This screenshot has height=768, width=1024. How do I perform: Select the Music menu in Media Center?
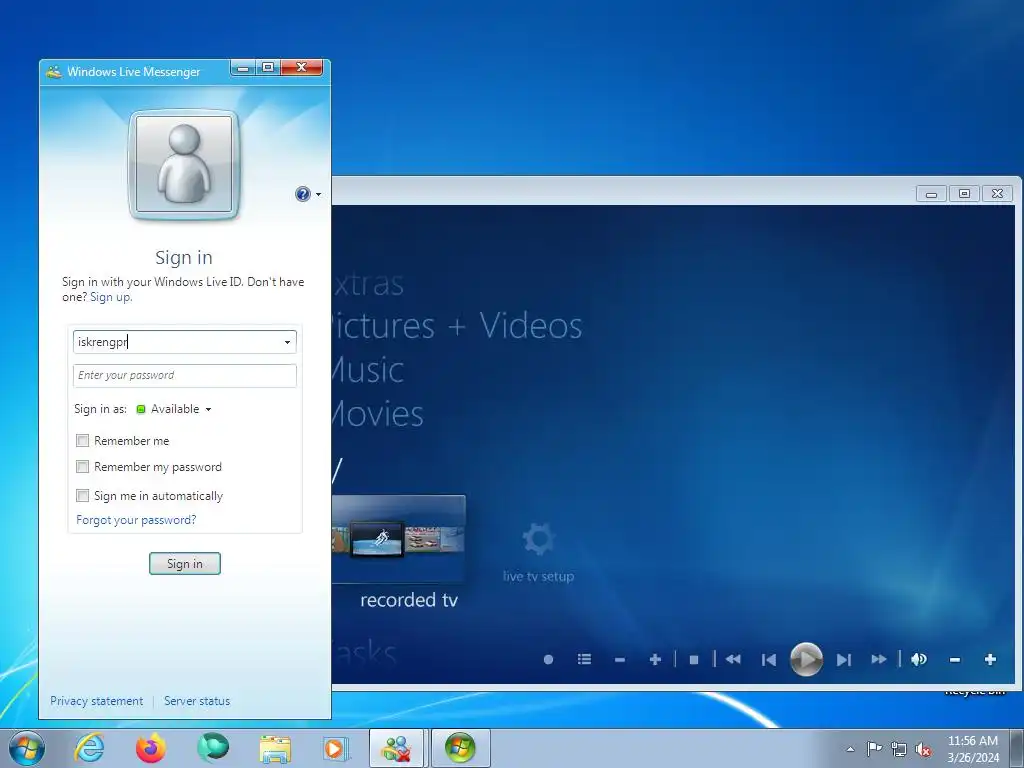click(x=368, y=370)
